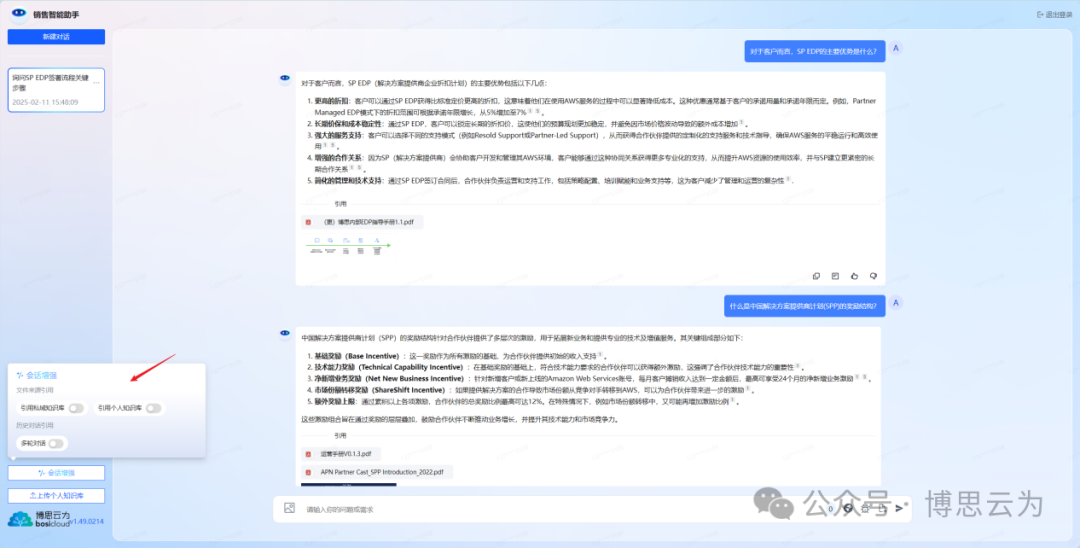The height and width of the screenshot is (548, 1080).
Task: Click the dark image thumbnail below the APN Partner reference
Action: [x=349, y=485]
